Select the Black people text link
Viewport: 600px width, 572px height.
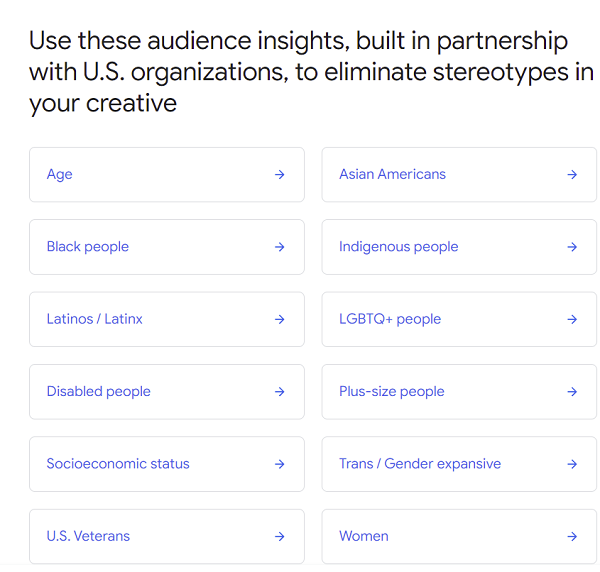[88, 247]
